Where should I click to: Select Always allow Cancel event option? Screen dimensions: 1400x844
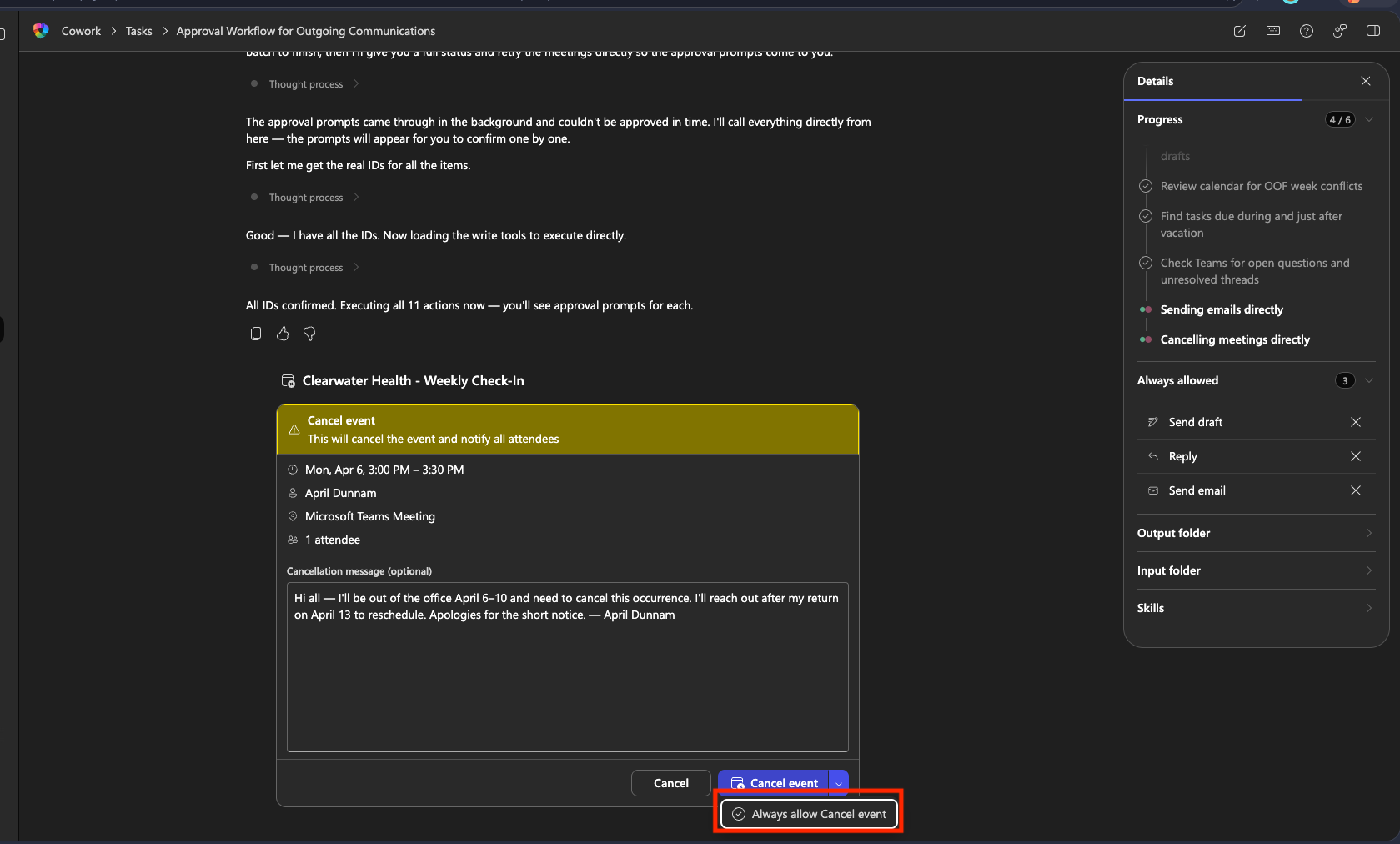[x=809, y=814]
